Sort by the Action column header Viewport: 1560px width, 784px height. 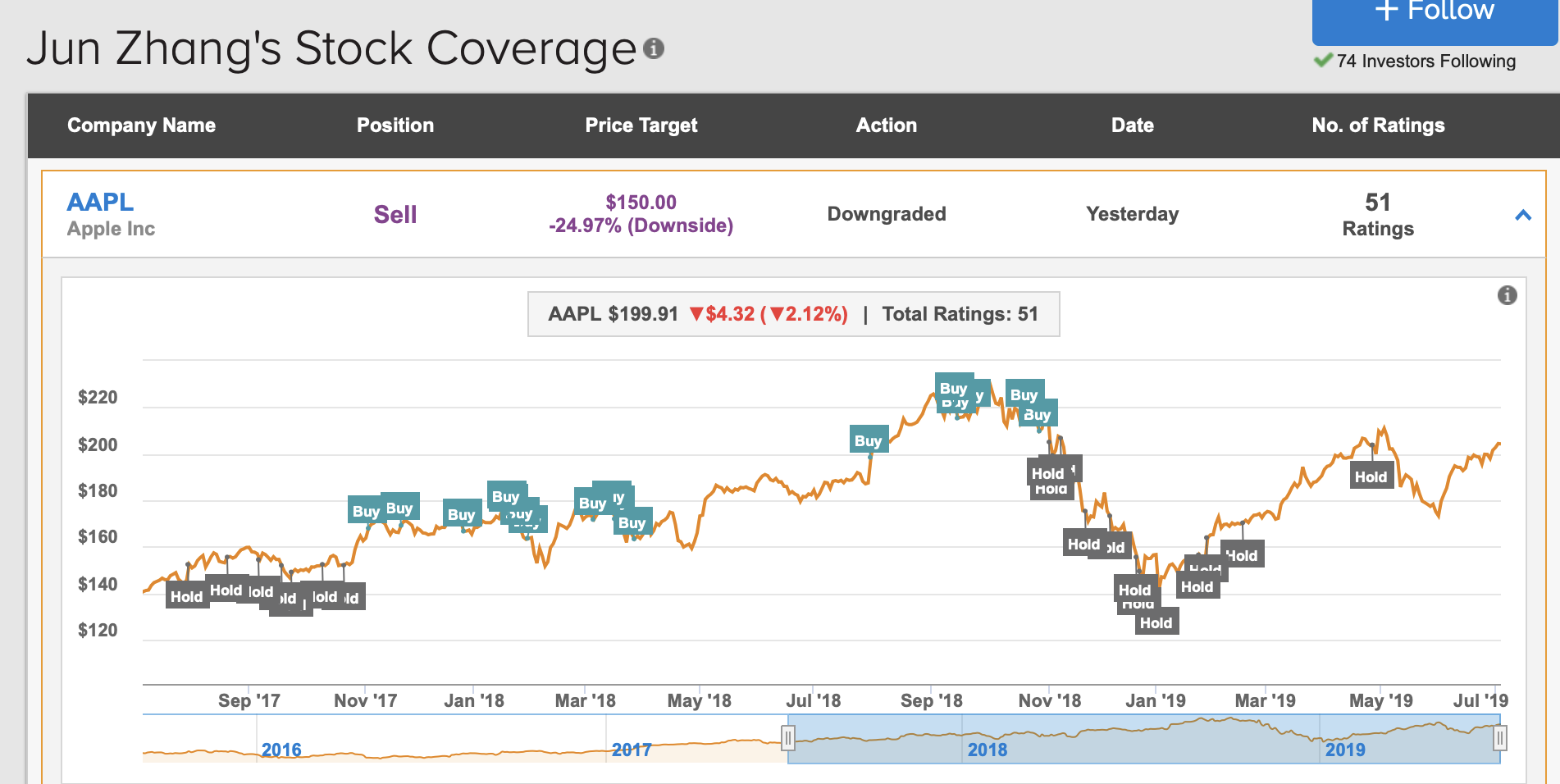[x=887, y=125]
